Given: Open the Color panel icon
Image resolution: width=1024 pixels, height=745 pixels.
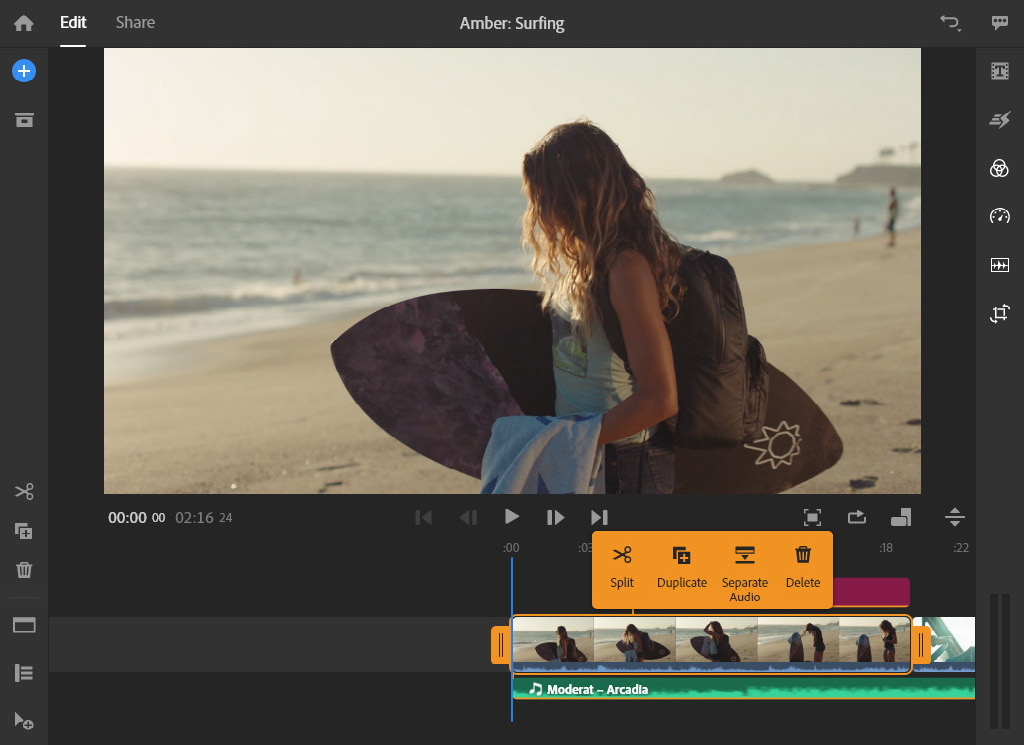Looking at the screenshot, I should pos(999,168).
